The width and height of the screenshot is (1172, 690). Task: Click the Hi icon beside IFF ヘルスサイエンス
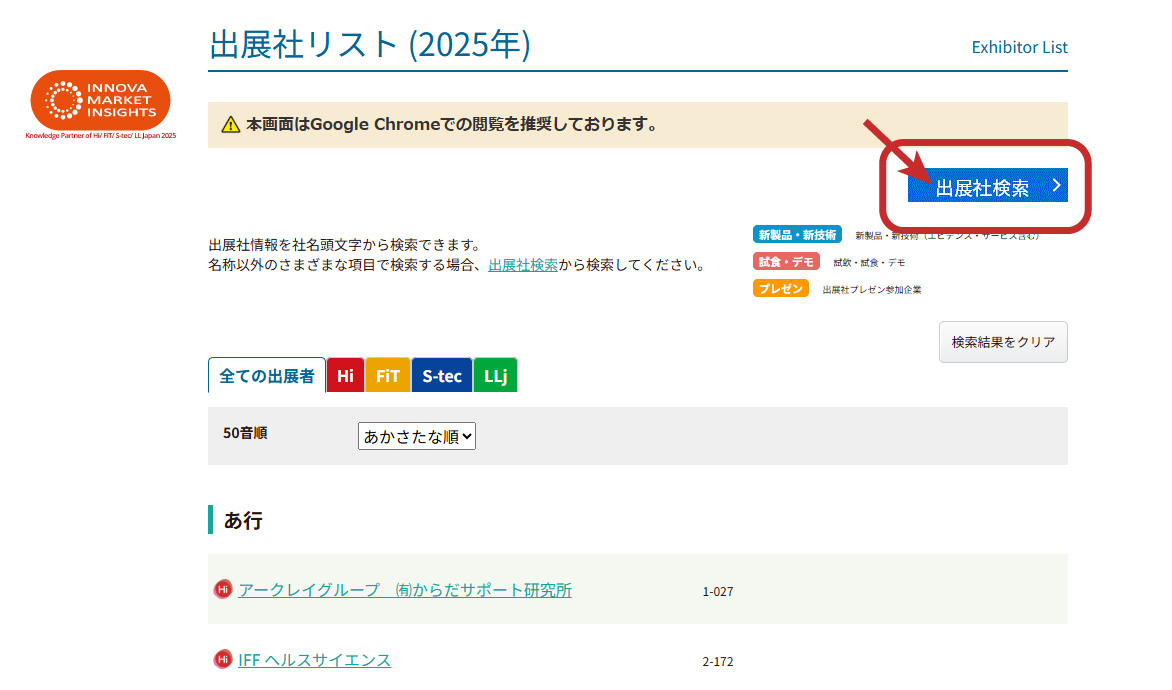click(x=223, y=660)
